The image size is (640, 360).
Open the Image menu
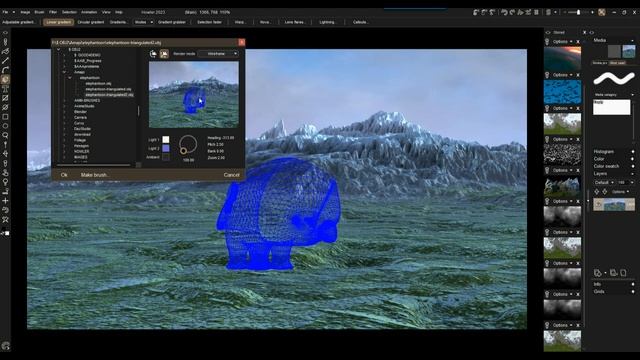[x=25, y=12]
